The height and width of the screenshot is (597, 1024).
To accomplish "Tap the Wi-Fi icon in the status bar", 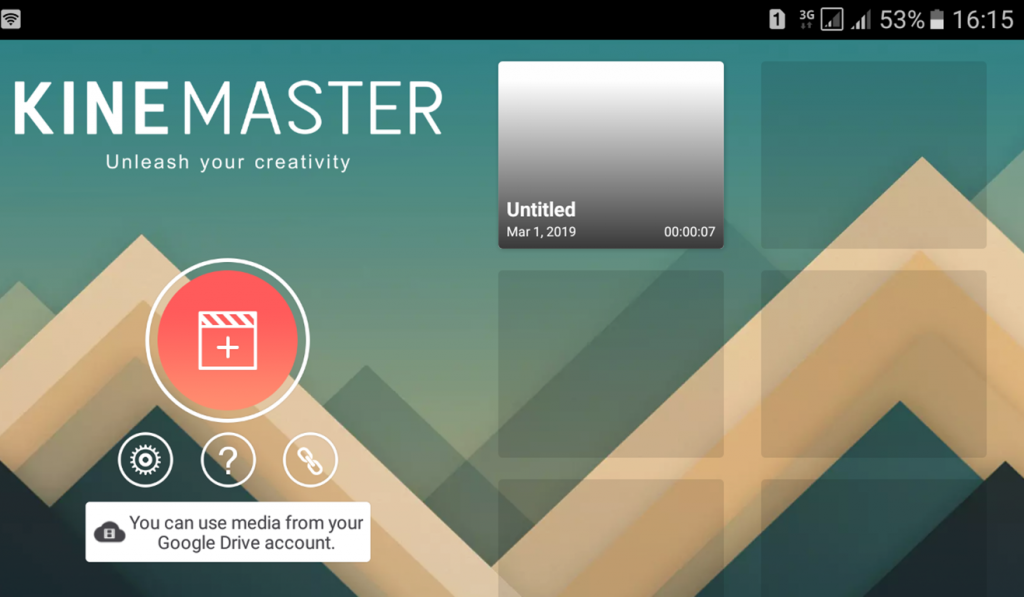I will point(11,19).
